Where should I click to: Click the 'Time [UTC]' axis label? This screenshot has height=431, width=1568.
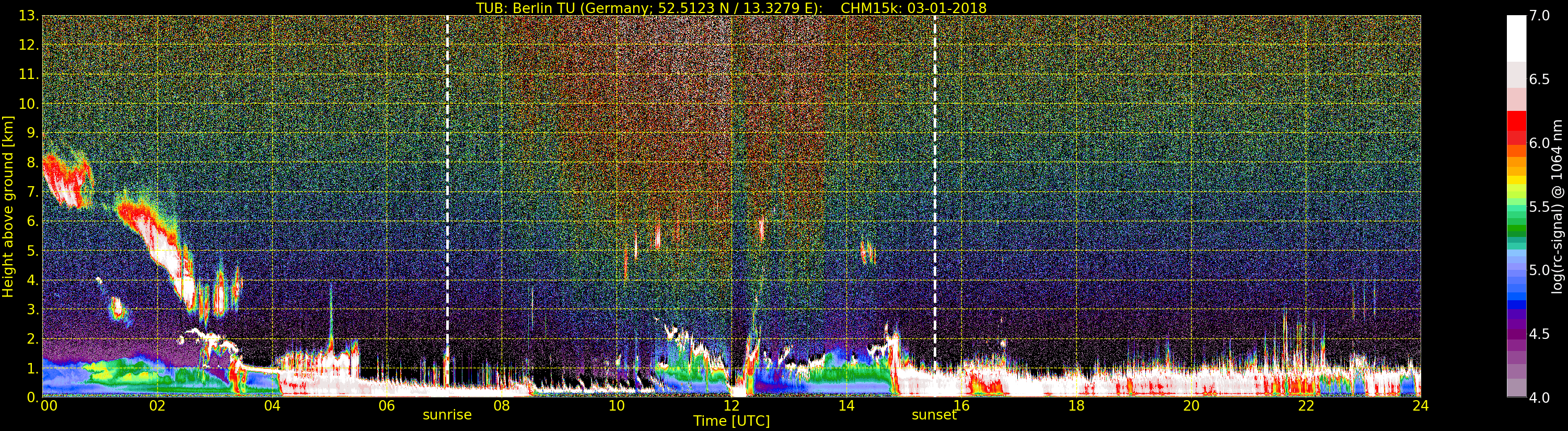coord(731,421)
